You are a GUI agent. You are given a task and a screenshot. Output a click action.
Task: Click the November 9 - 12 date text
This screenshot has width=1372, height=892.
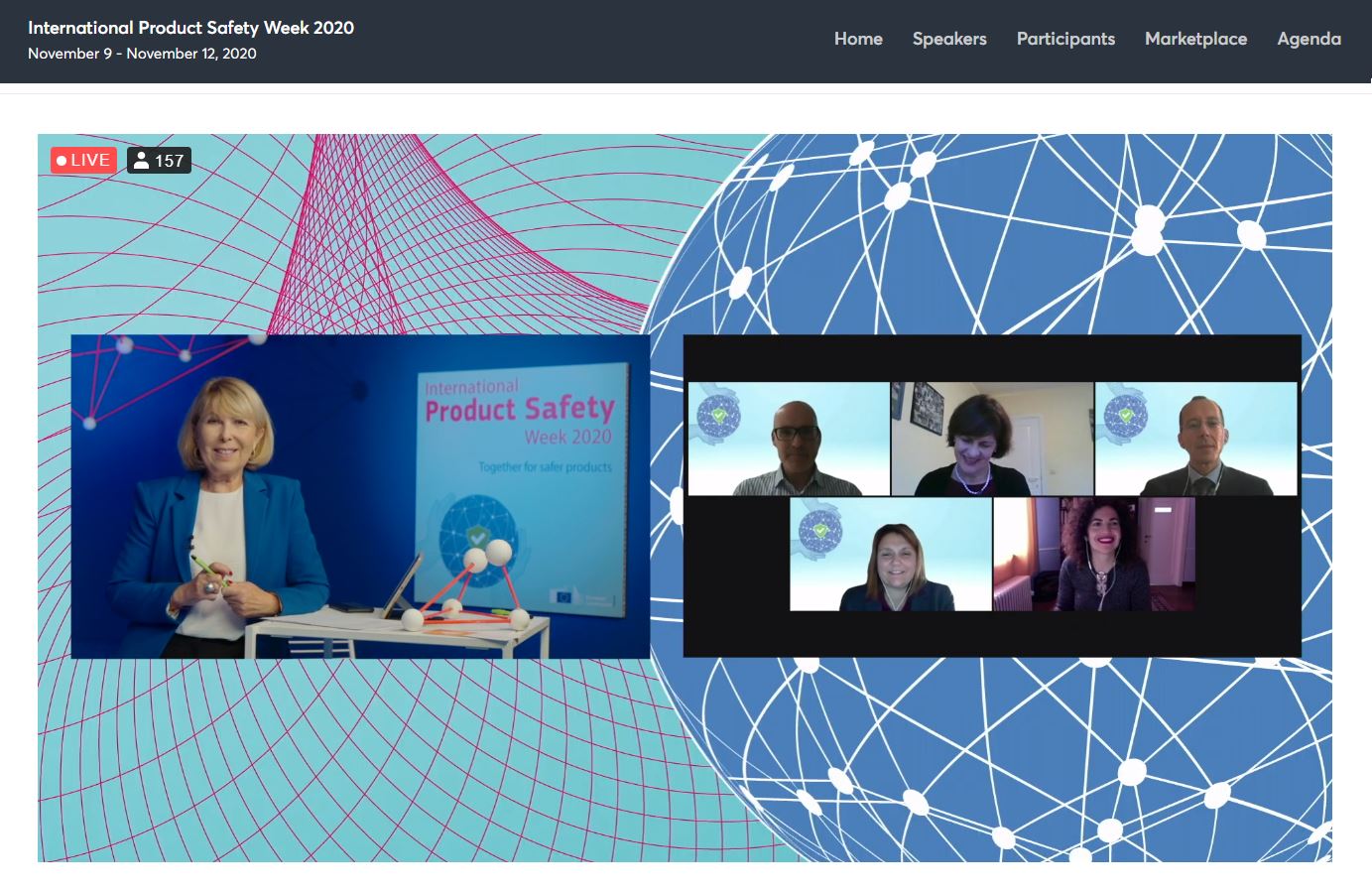142,54
